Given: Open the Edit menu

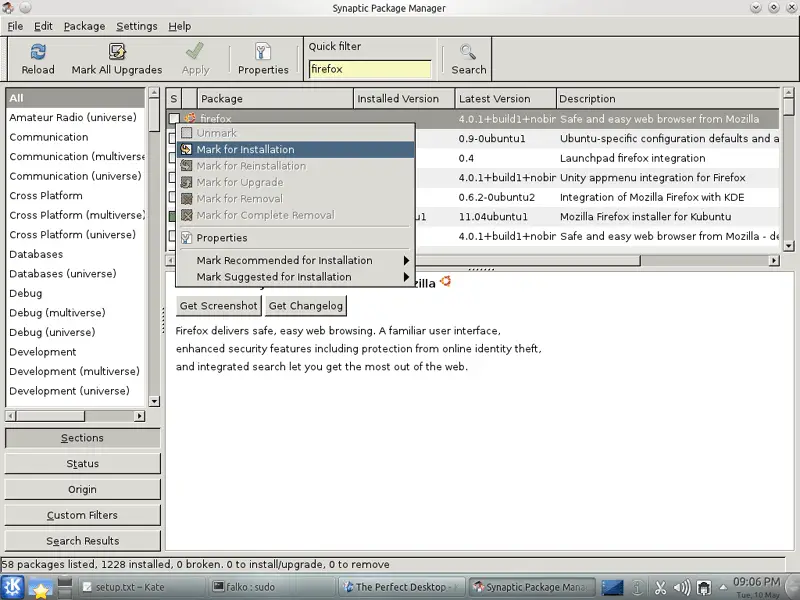Looking at the screenshot, I should pyautogui.click(x=43, y=26).
